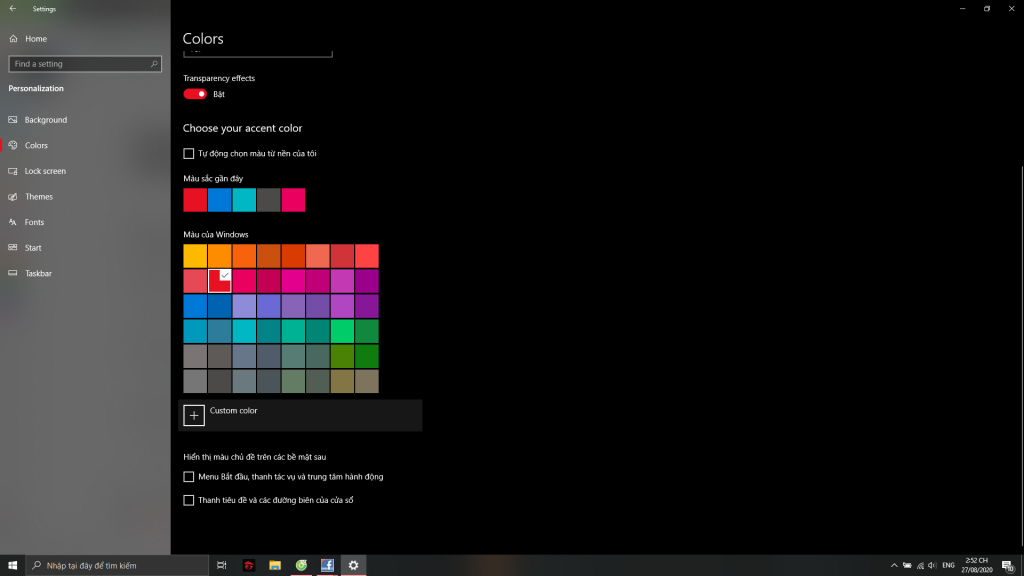The image size is (1024, 576).
Task: Select the yellow Windows accent color swatch
Action: point(194,255)
